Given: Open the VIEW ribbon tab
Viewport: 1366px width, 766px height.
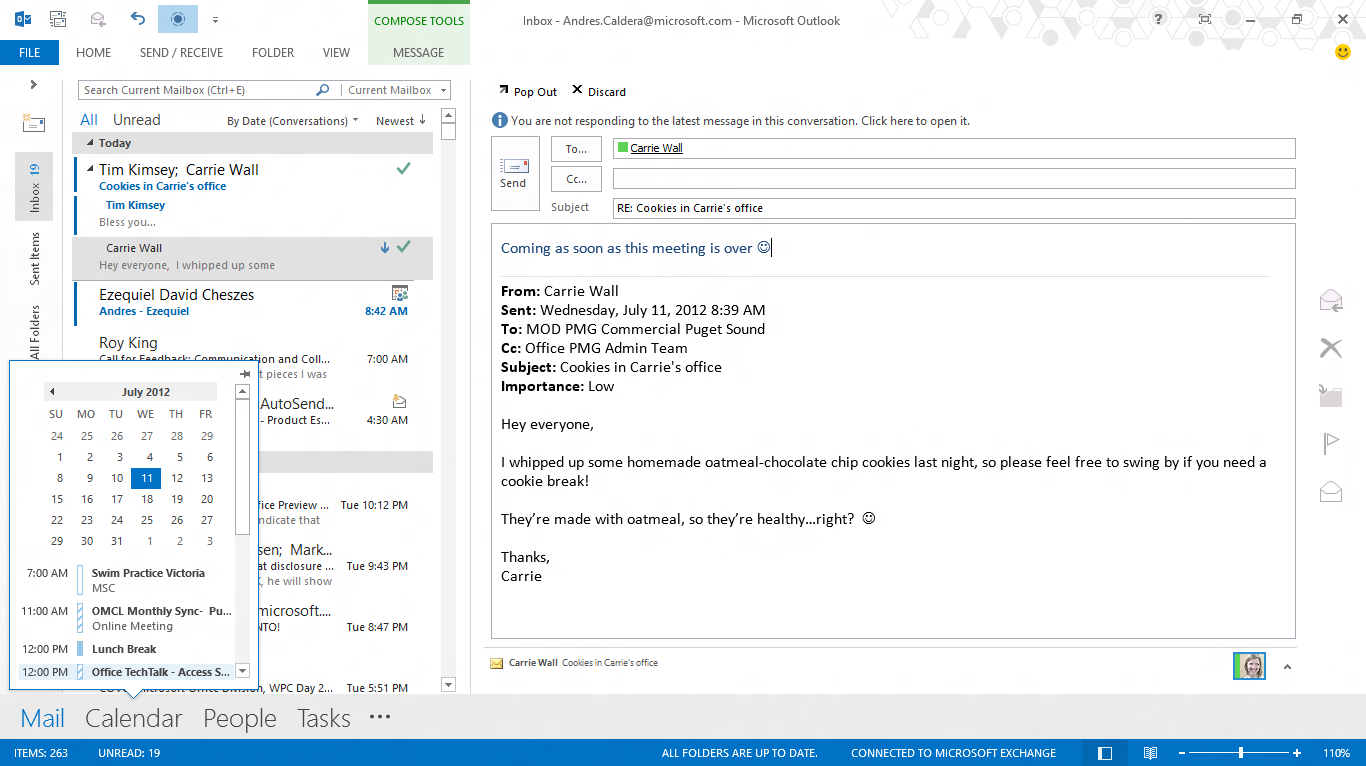Looking at the screenshot, I should (x=336, y=53).
